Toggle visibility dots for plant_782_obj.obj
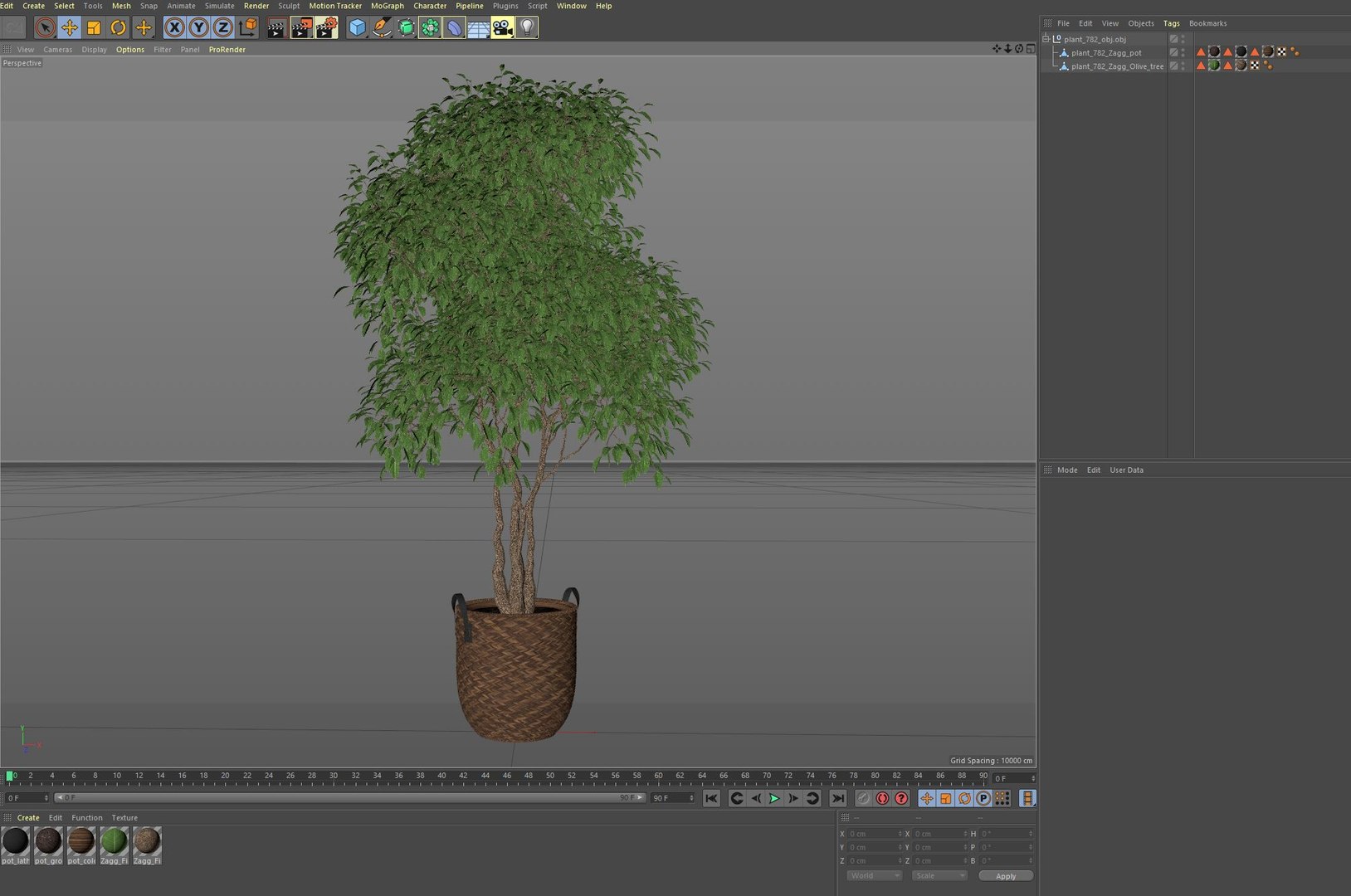Screen dimensions: 1351x896 coord(1183,39)
